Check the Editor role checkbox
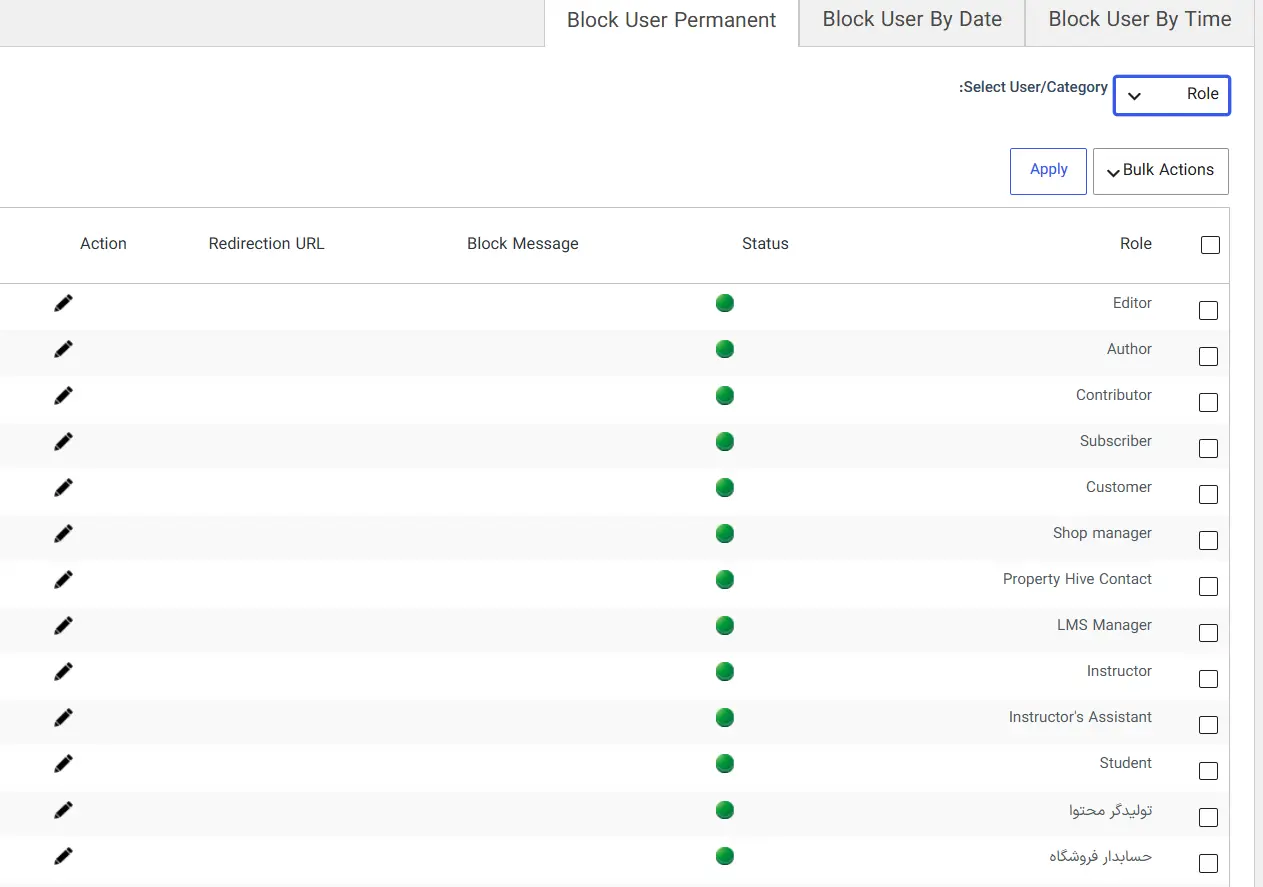The width and height of the screenshot is (1263, 887). 1208,310
